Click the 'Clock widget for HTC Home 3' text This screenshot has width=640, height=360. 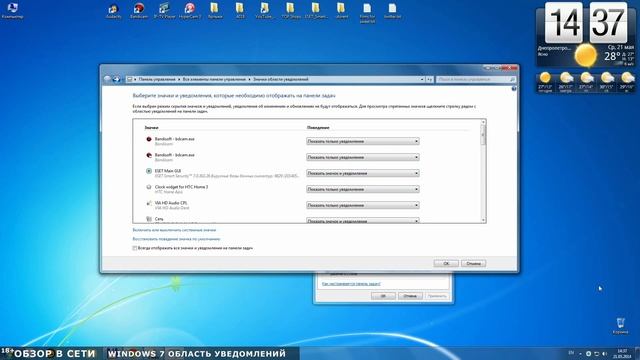(181, 187)
